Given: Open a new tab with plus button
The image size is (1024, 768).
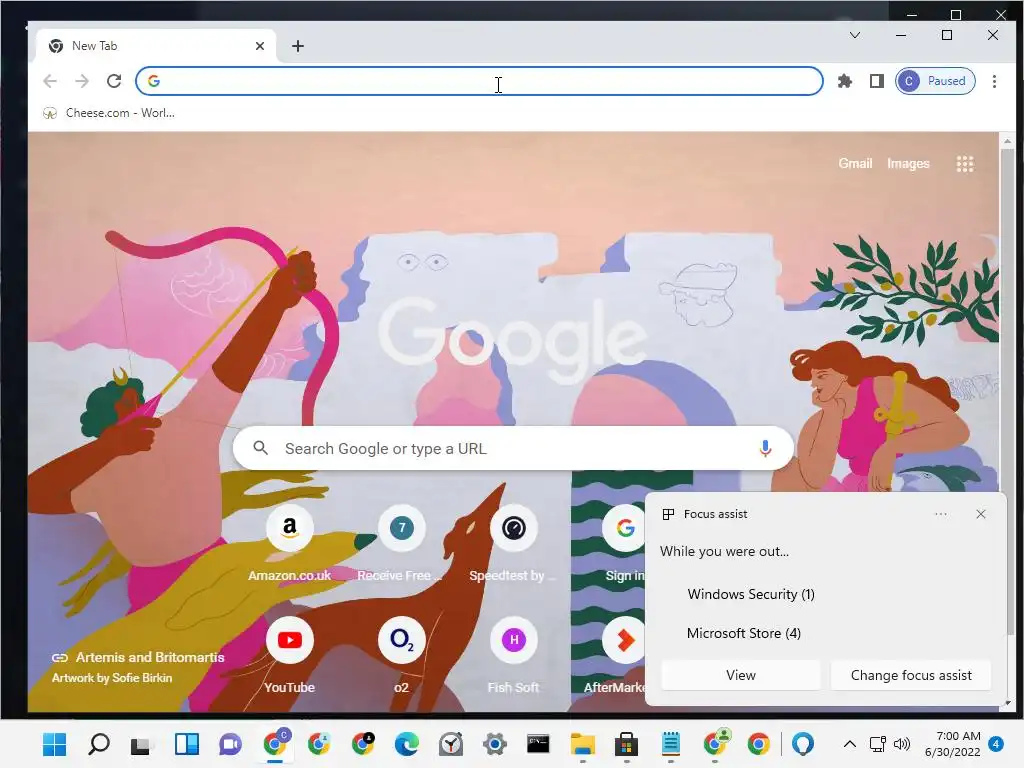Looking at the screenshot, I should tap(298, 46).
